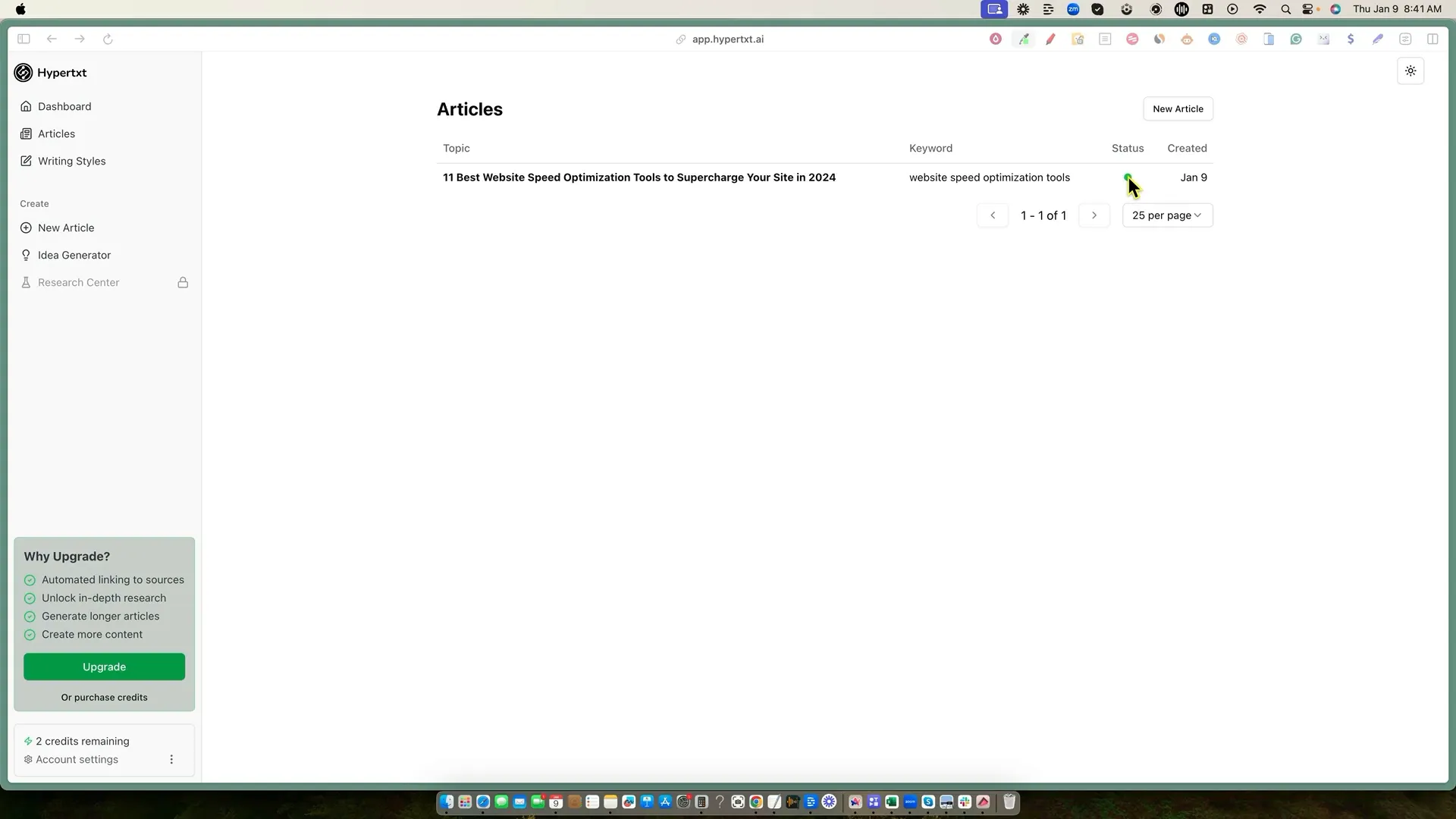Viewport: 1456px width, 819px height.
Task: Go to previous page with left chevron
Action: click(x=993, y=215)
